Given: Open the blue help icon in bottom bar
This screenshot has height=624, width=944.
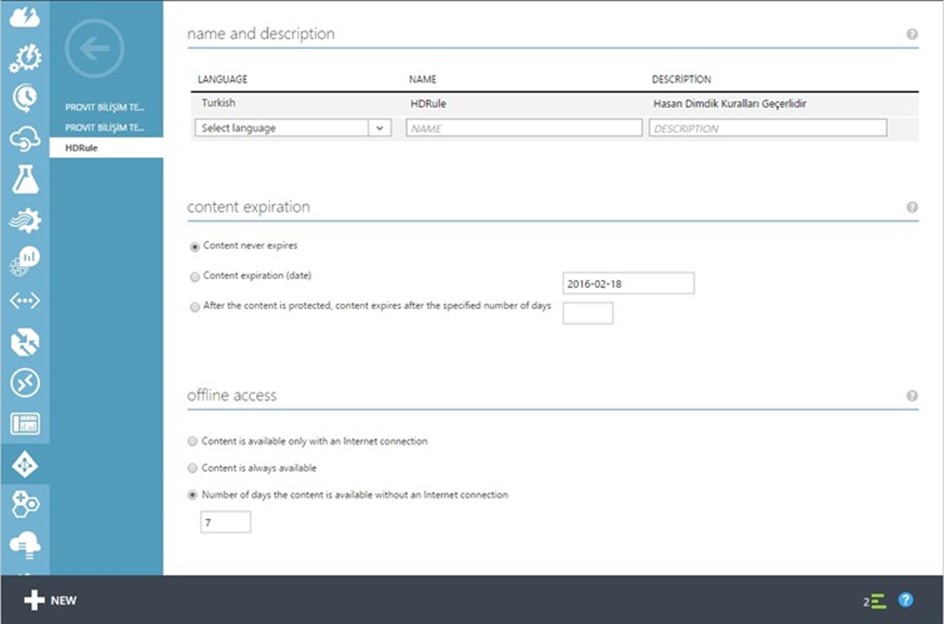Looking at the screenshot, I should coord(905,600).
